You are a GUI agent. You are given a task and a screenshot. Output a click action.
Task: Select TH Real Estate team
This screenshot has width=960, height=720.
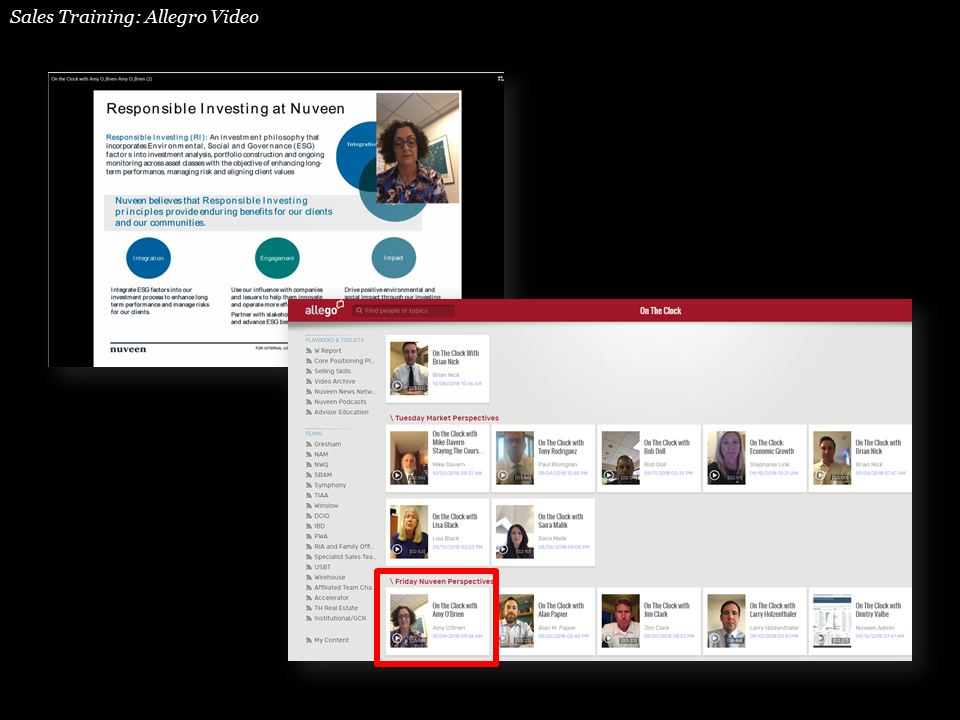coord(336,608)
